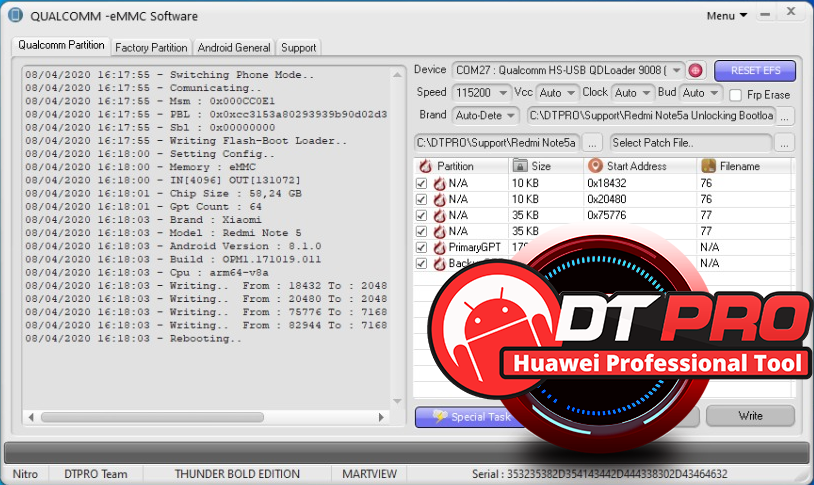This screenshot has height=485, width=814.
Task: Uncheck the partition row at 0x20480
Action: [422, 199]
